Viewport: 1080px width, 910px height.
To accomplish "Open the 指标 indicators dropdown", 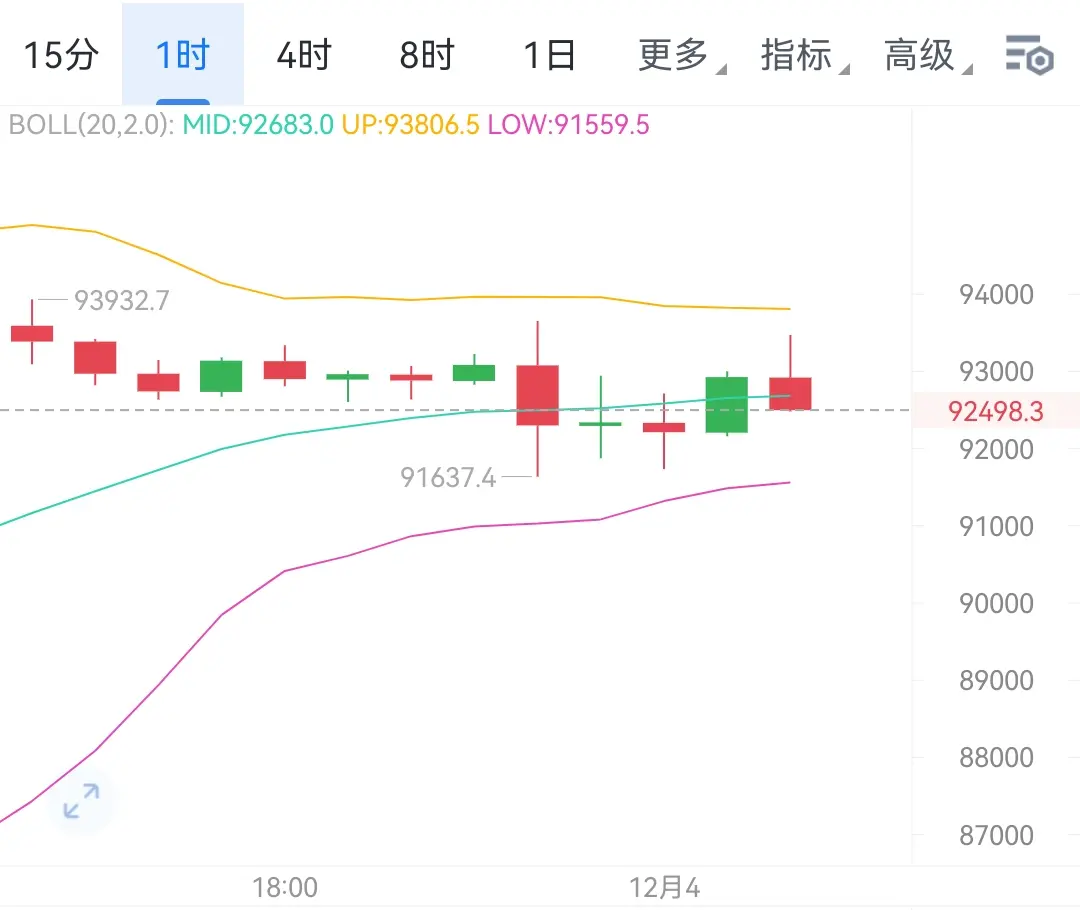I will click(804, 55).
